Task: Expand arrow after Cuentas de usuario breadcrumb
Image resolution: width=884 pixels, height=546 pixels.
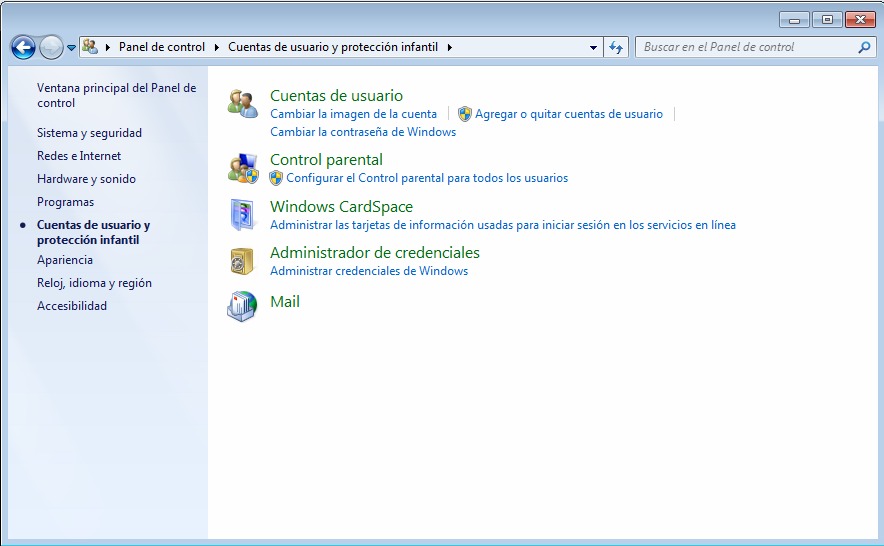Action: 449,47
